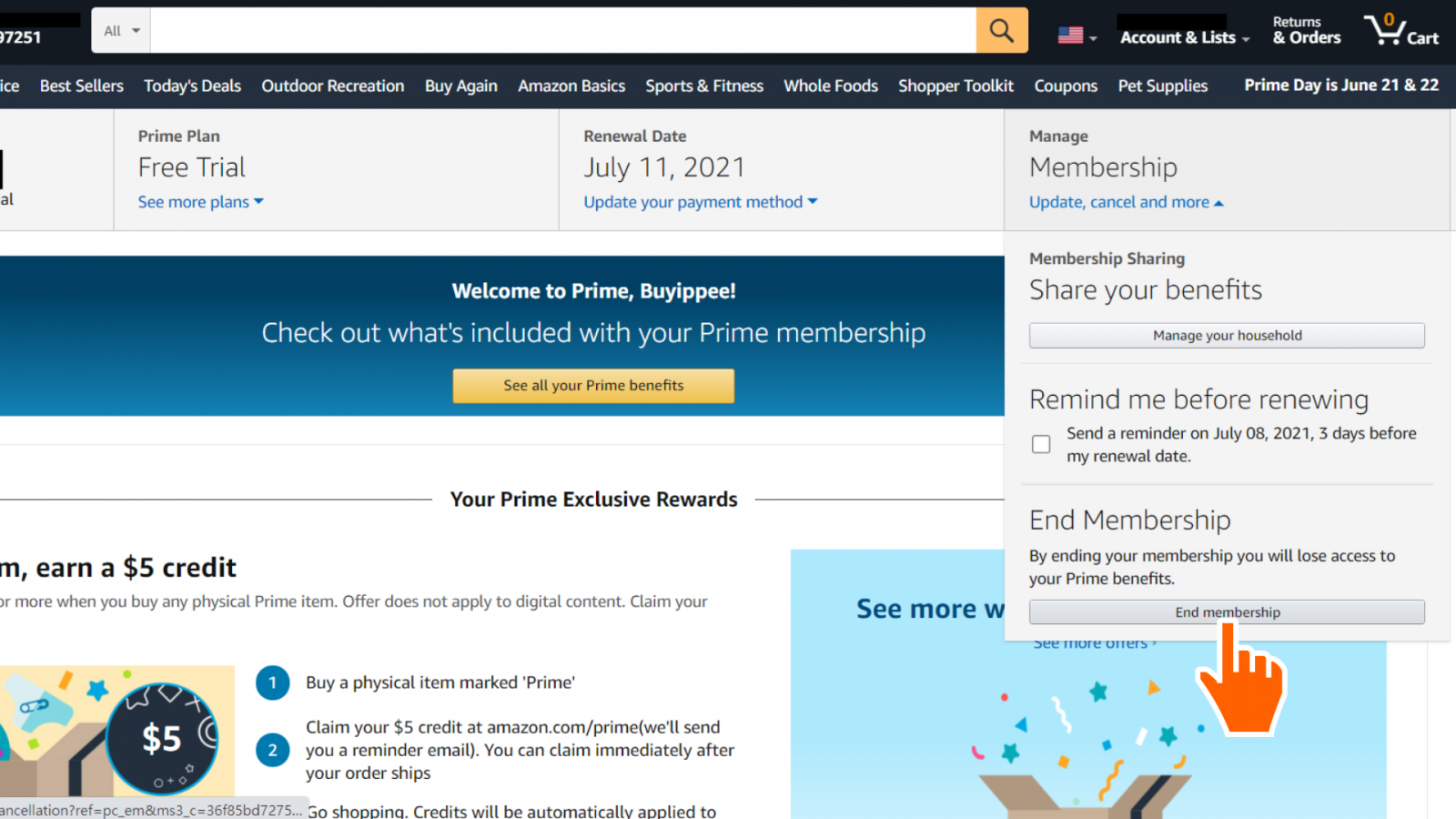Click the US flag country selector
Viewport: 1456px width, 819px height.
point(1077,35)
